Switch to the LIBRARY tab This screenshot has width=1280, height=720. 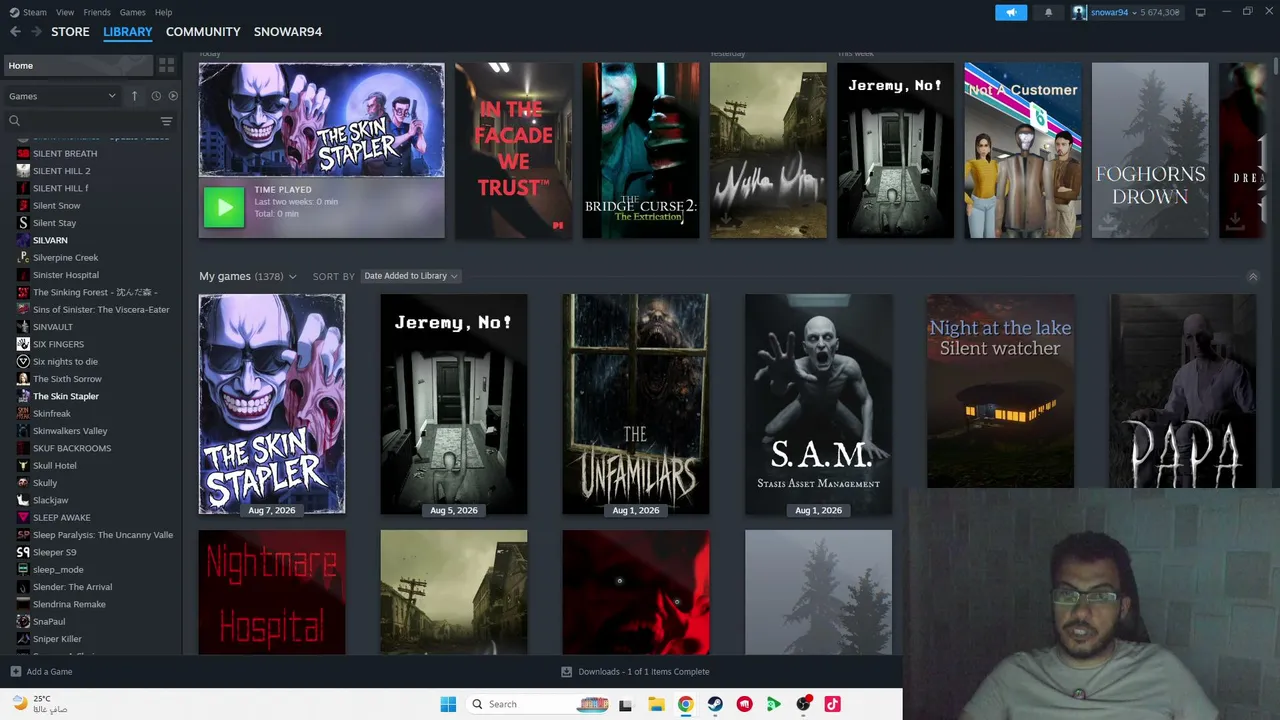(x=128, y=32)
